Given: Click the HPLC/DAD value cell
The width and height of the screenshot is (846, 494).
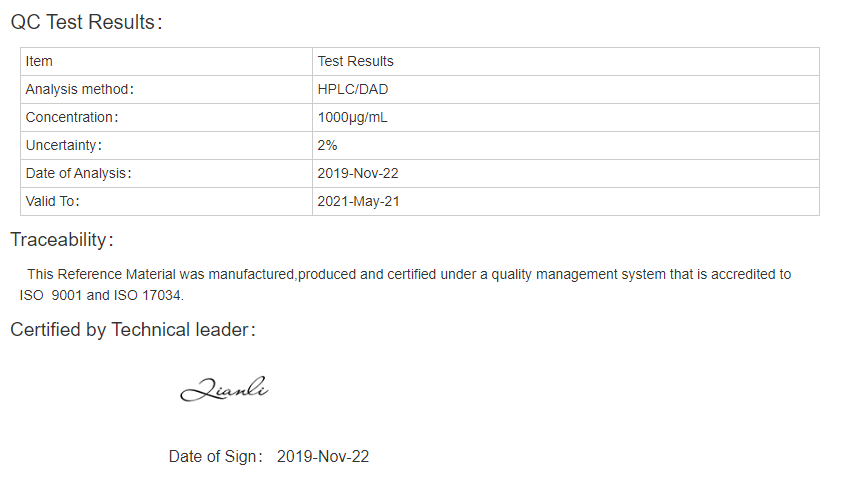Looking at the screenshot, I should pyautogui.click(x=565, y=90).
